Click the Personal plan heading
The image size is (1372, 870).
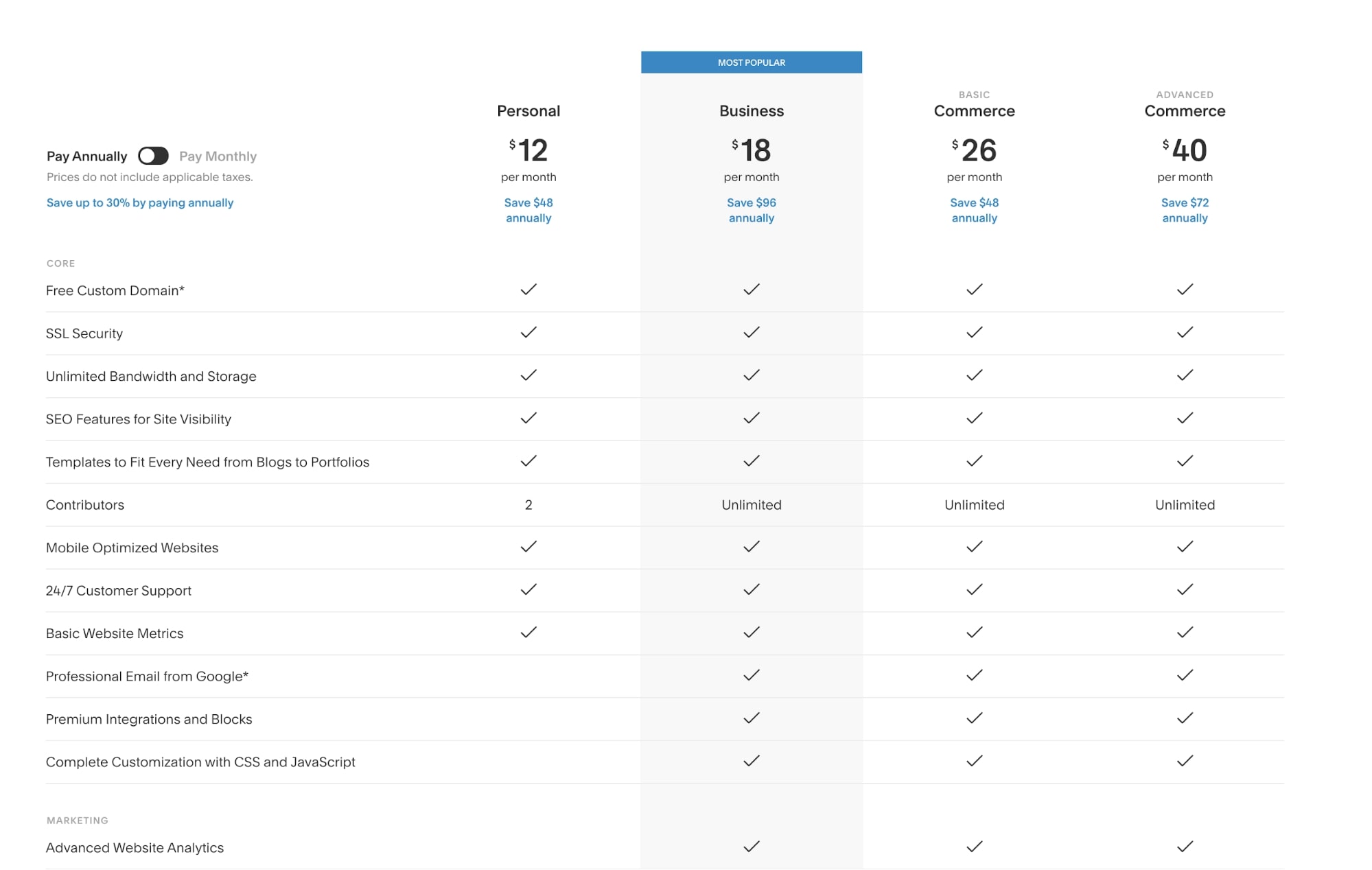528,111
